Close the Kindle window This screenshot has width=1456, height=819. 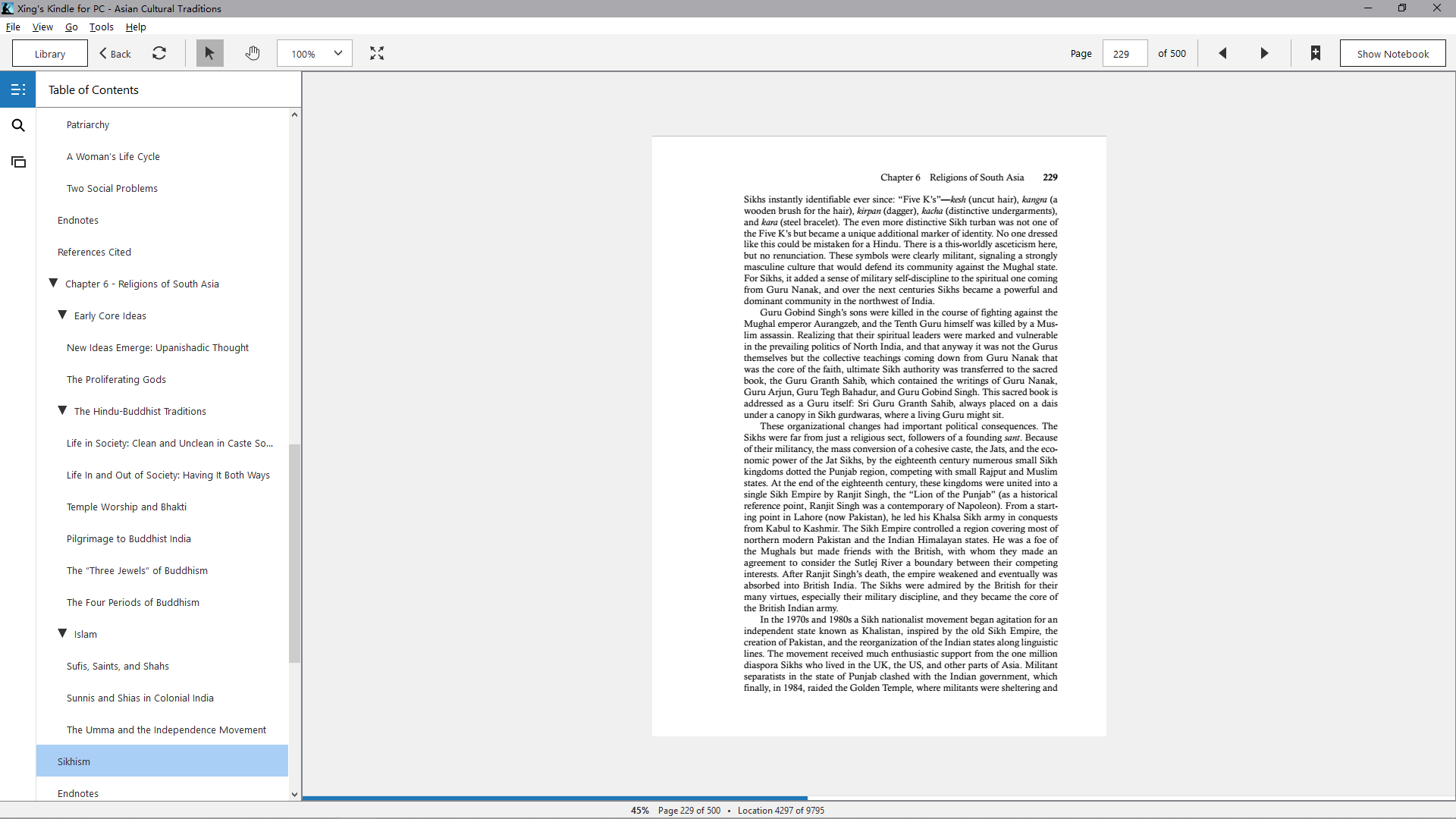pos(1437,8)
